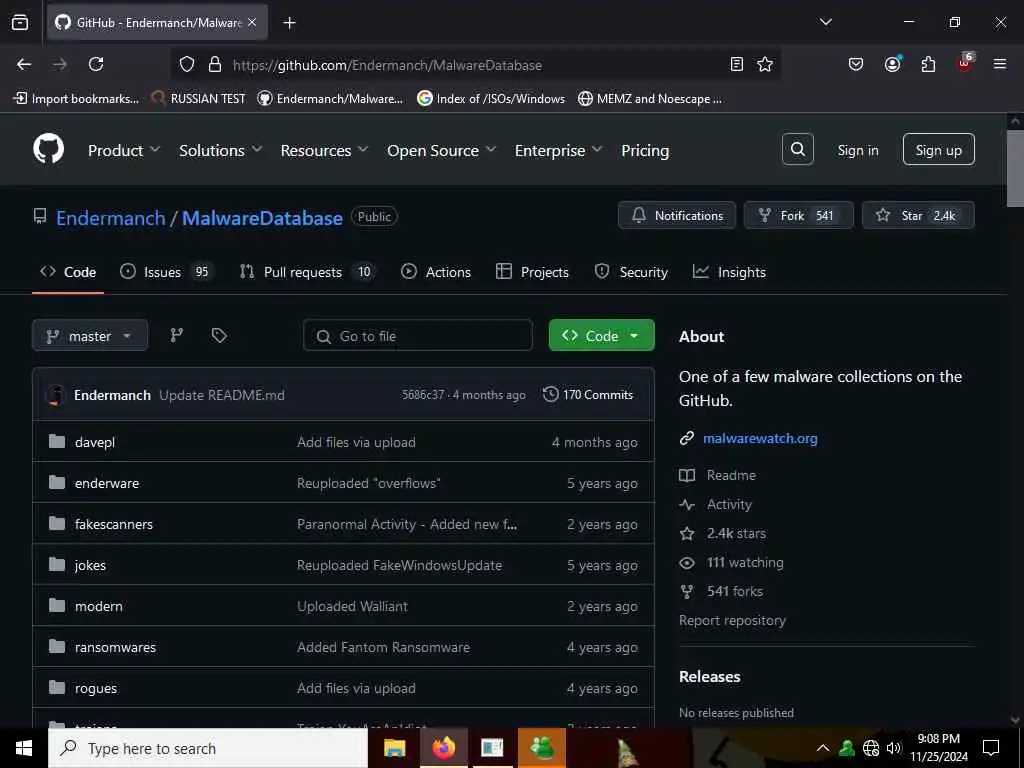Open the jokes folder
The width and height of the screenshot is (1024, 768).
pos(90,566)
